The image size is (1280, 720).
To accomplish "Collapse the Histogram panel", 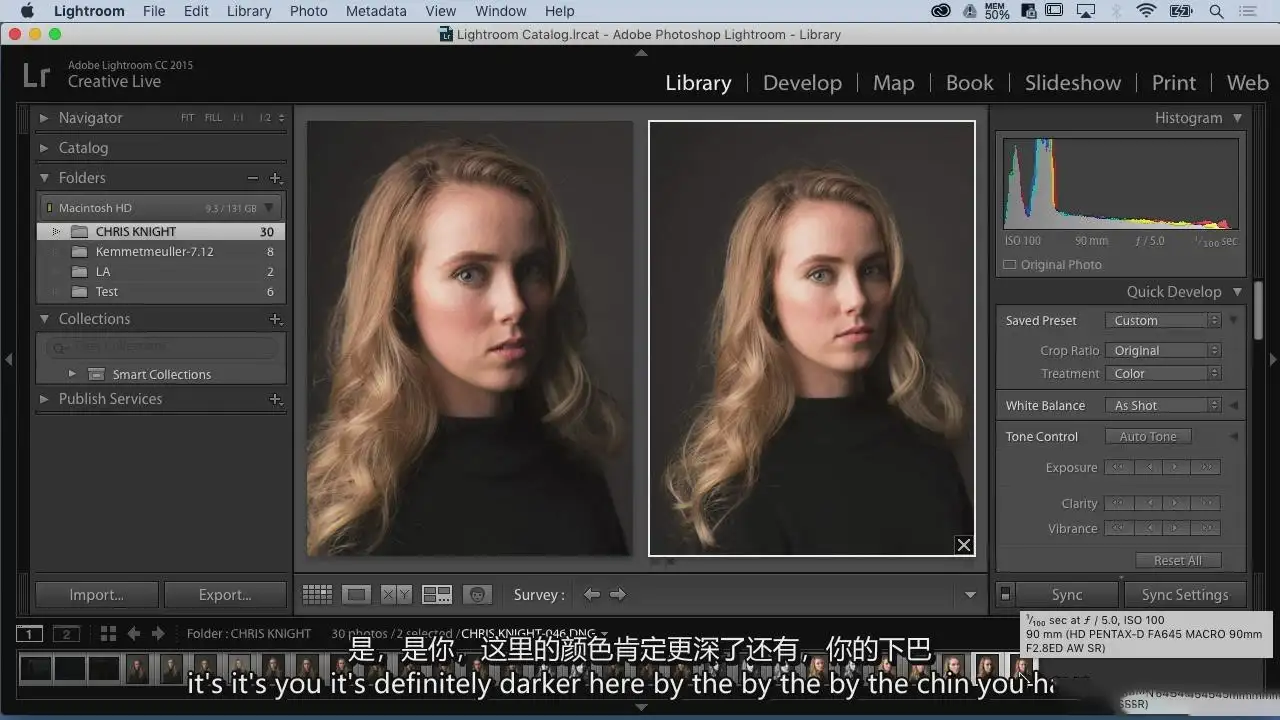I will (x=1237, y=118).
